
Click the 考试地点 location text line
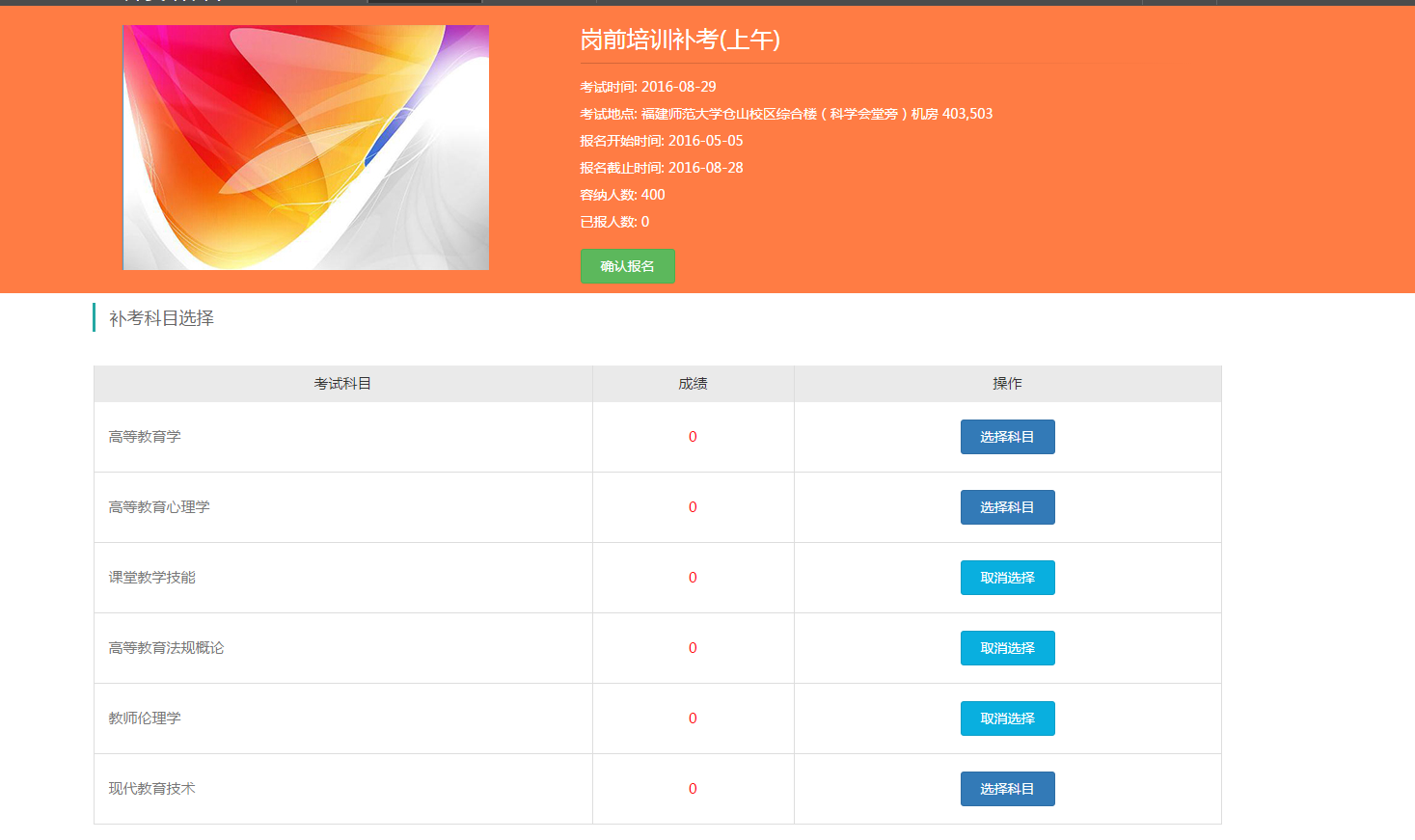coord(786,114)
